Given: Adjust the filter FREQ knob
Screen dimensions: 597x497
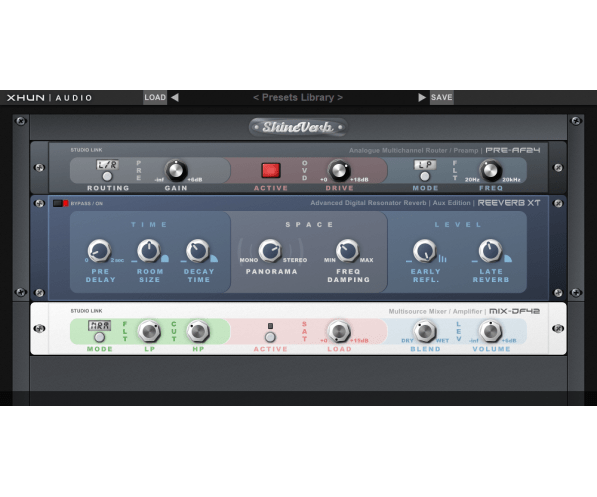Looking at the screenshot, I should point(490,170).
